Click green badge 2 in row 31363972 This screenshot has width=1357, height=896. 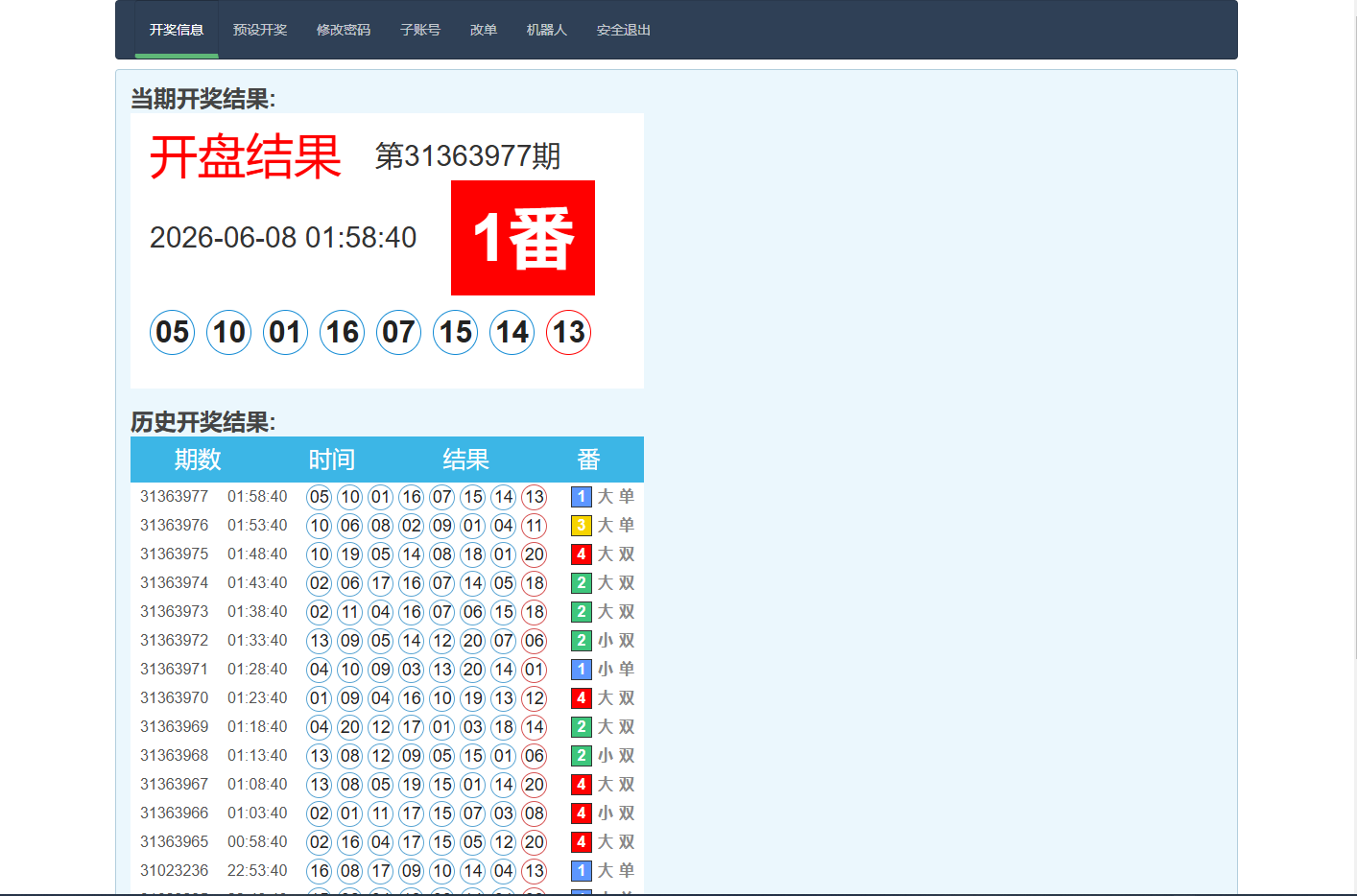(582, 641)
